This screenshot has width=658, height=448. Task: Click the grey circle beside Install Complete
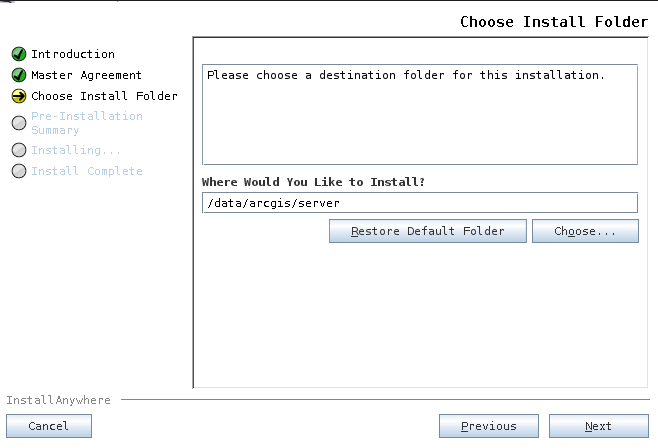pos(19,171)
